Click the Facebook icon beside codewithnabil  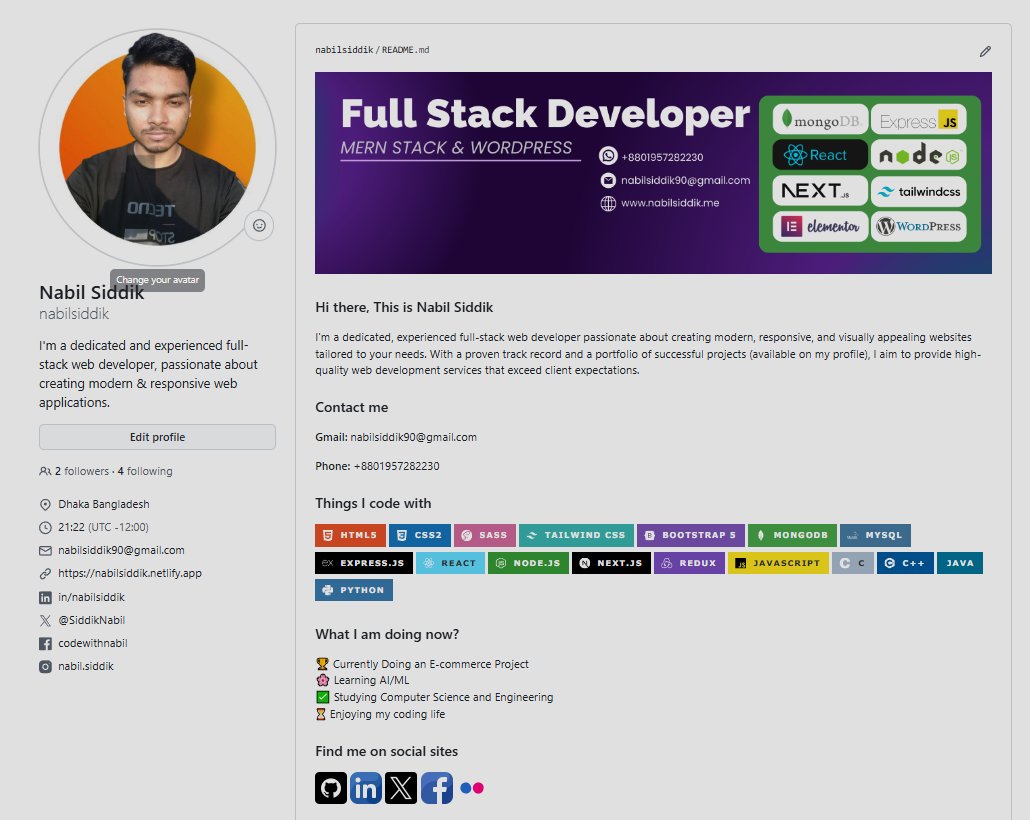(43, 643)
